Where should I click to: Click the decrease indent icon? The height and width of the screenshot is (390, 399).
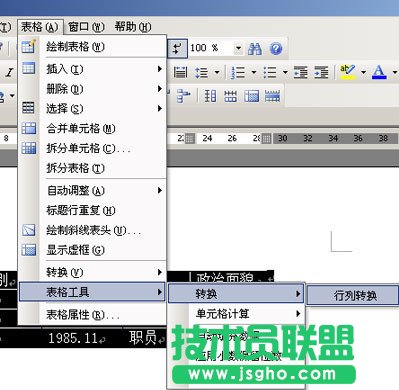click(301, 72)
